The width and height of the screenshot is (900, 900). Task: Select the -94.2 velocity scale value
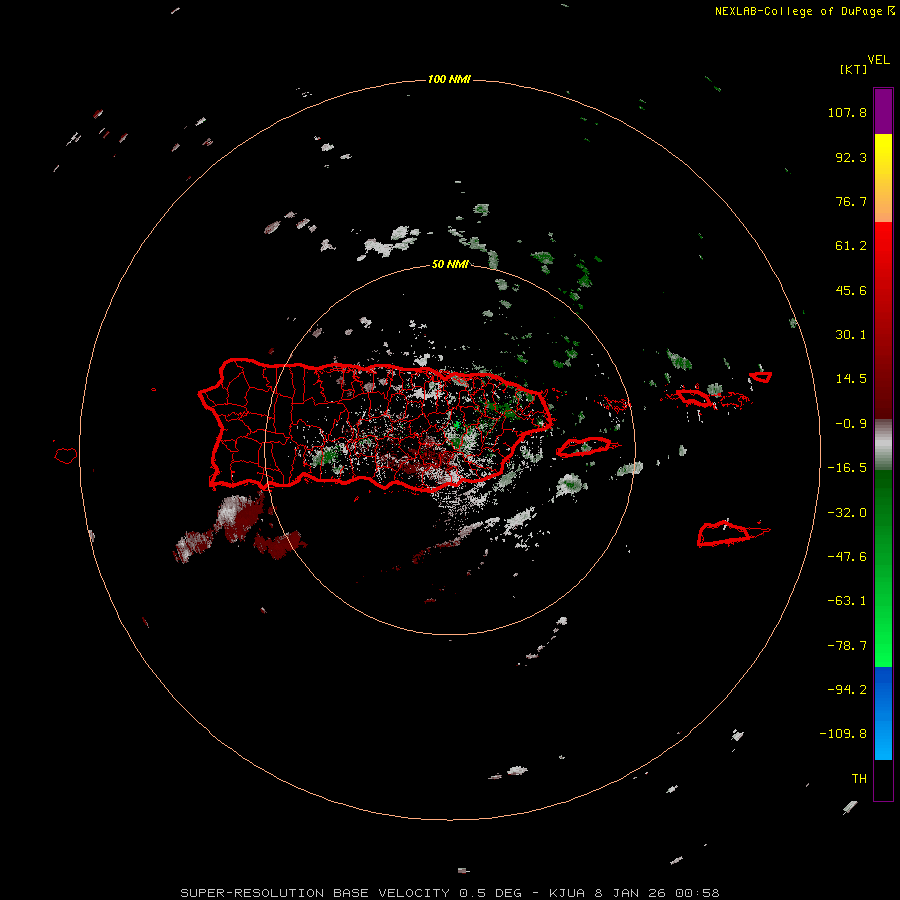coord(847,690)
